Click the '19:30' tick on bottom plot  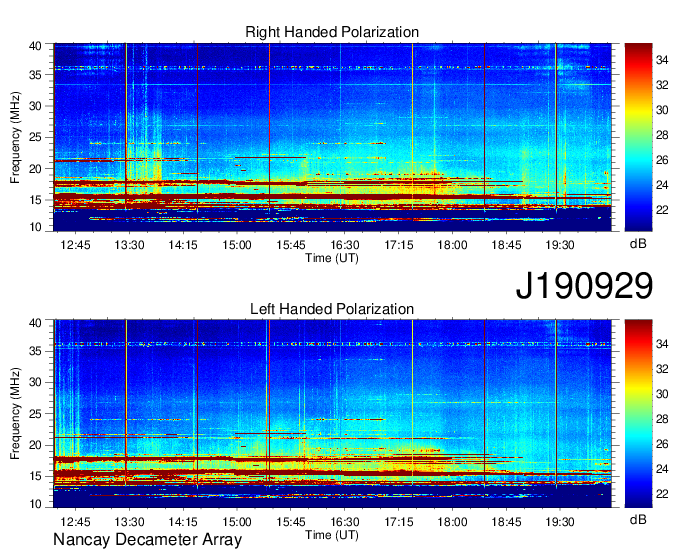click(560, 522)
